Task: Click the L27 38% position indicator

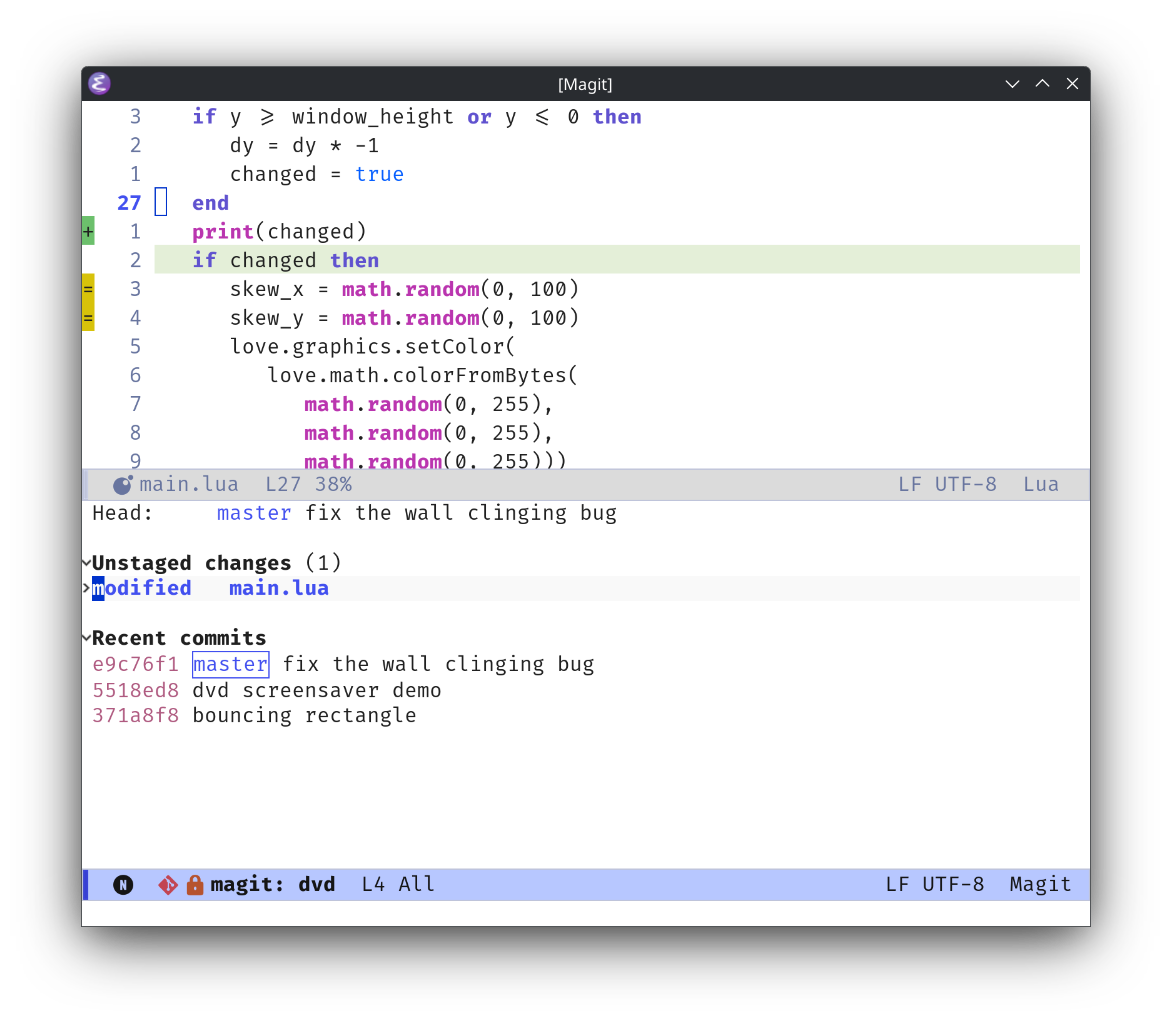Action: 309,485
